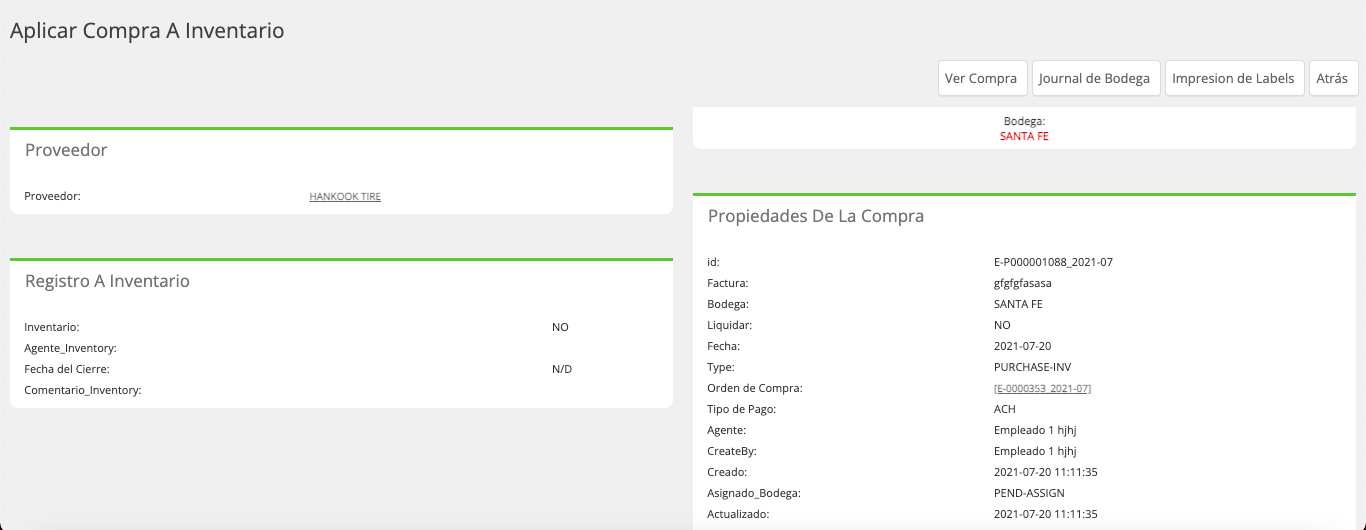The image size is (1366, 530).
Task: Select Impresion de Labels button
Action: coord(1234,78)
